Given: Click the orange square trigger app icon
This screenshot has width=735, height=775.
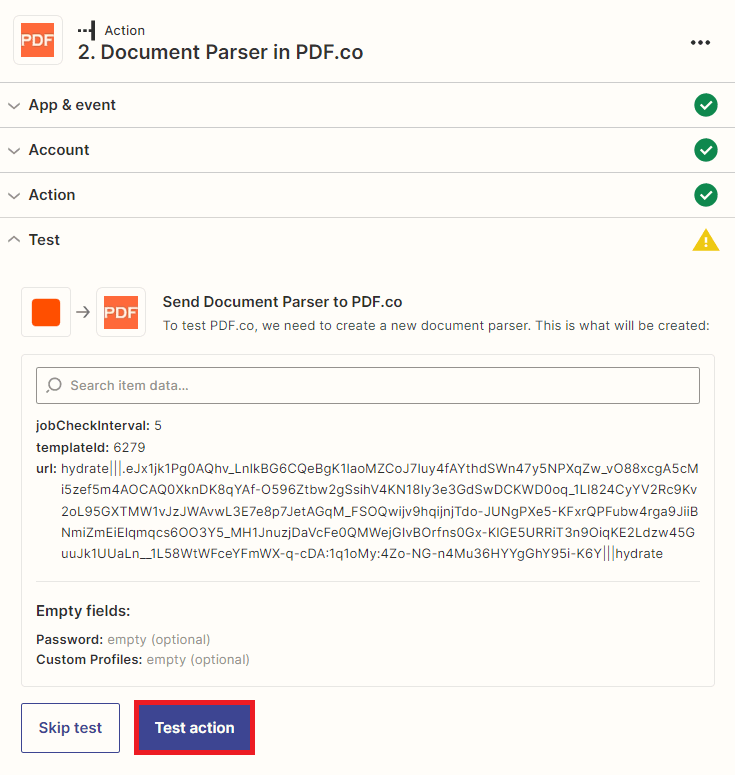Looking at the screenshot, I should 46,312.
